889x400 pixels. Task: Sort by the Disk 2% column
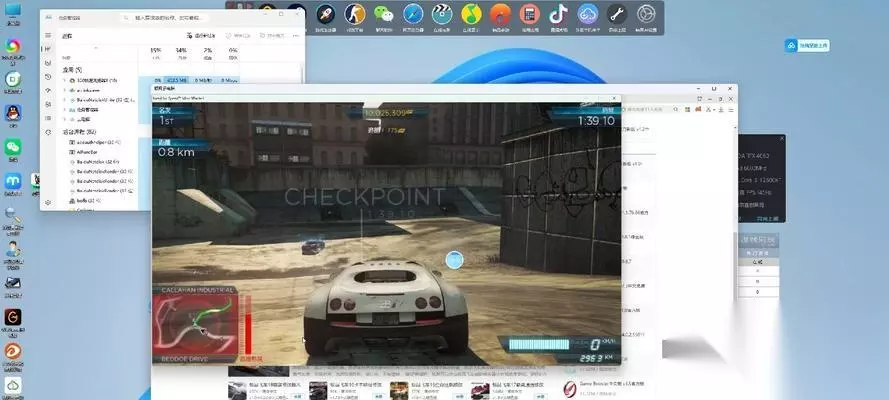click(x=208, y=53)
